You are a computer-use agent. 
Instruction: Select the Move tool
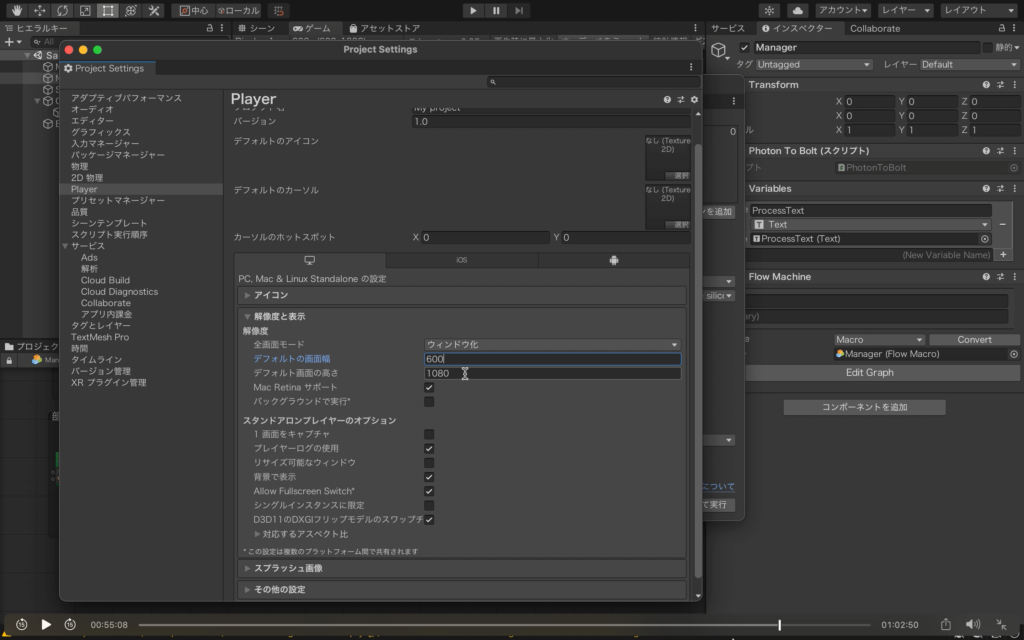click(x=39, y=10)
